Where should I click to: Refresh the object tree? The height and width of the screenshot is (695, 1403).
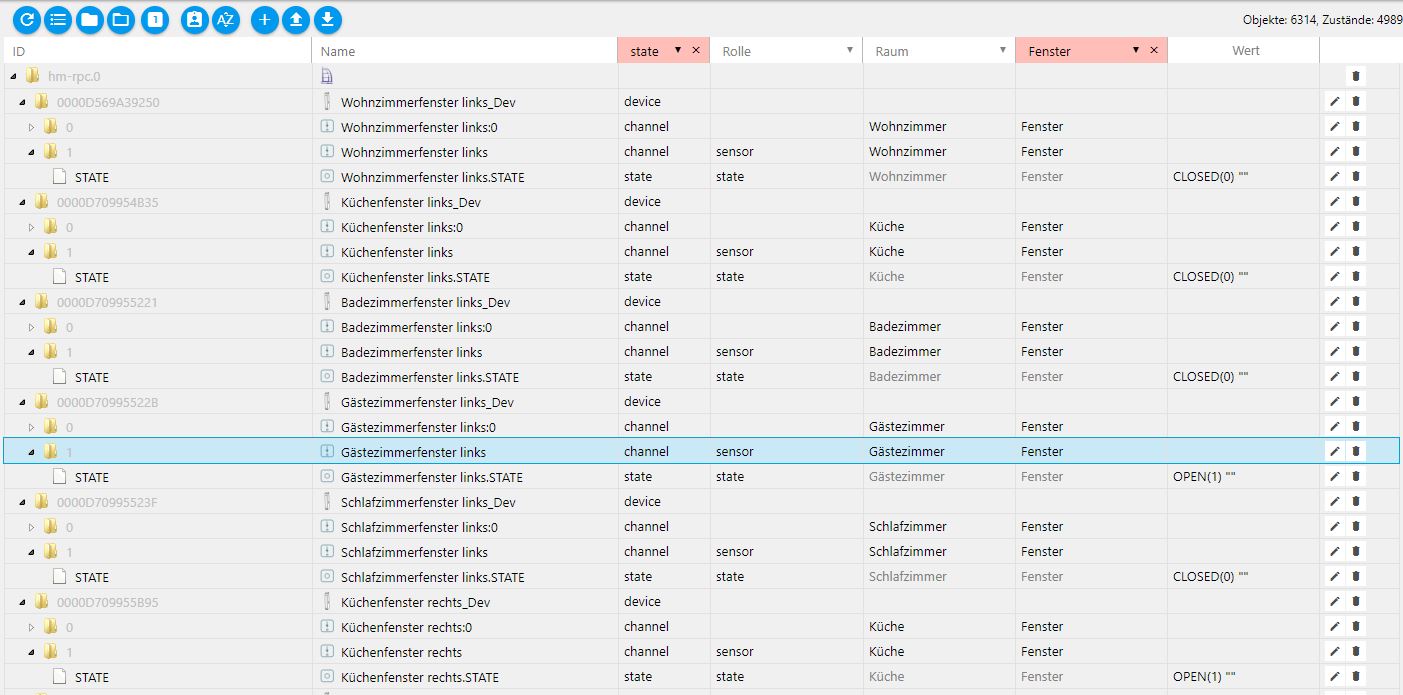[x=27, y=19]
